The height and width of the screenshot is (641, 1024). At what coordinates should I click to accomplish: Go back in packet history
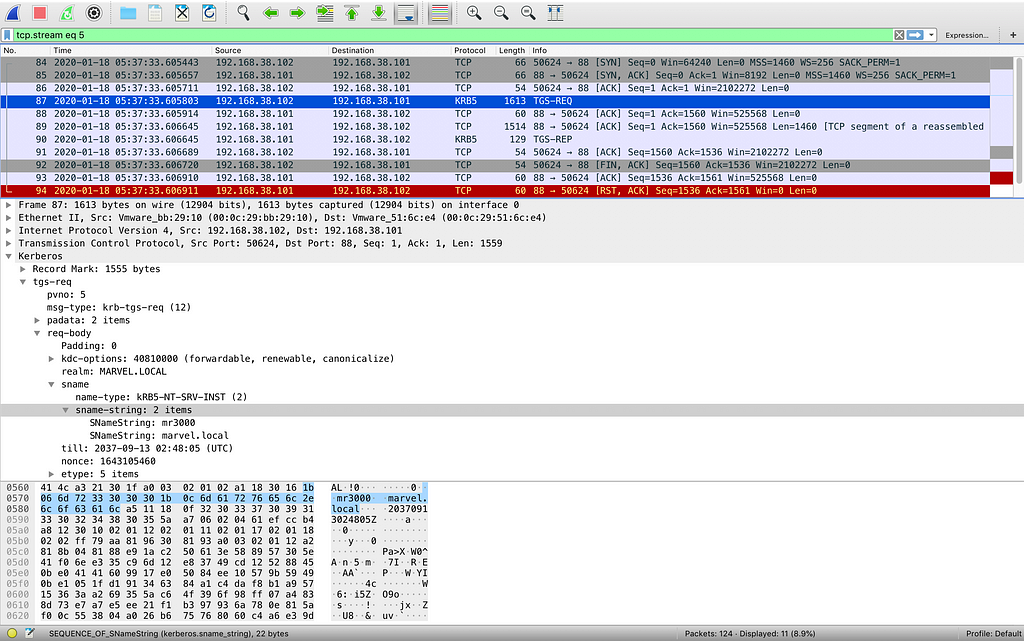270,13
